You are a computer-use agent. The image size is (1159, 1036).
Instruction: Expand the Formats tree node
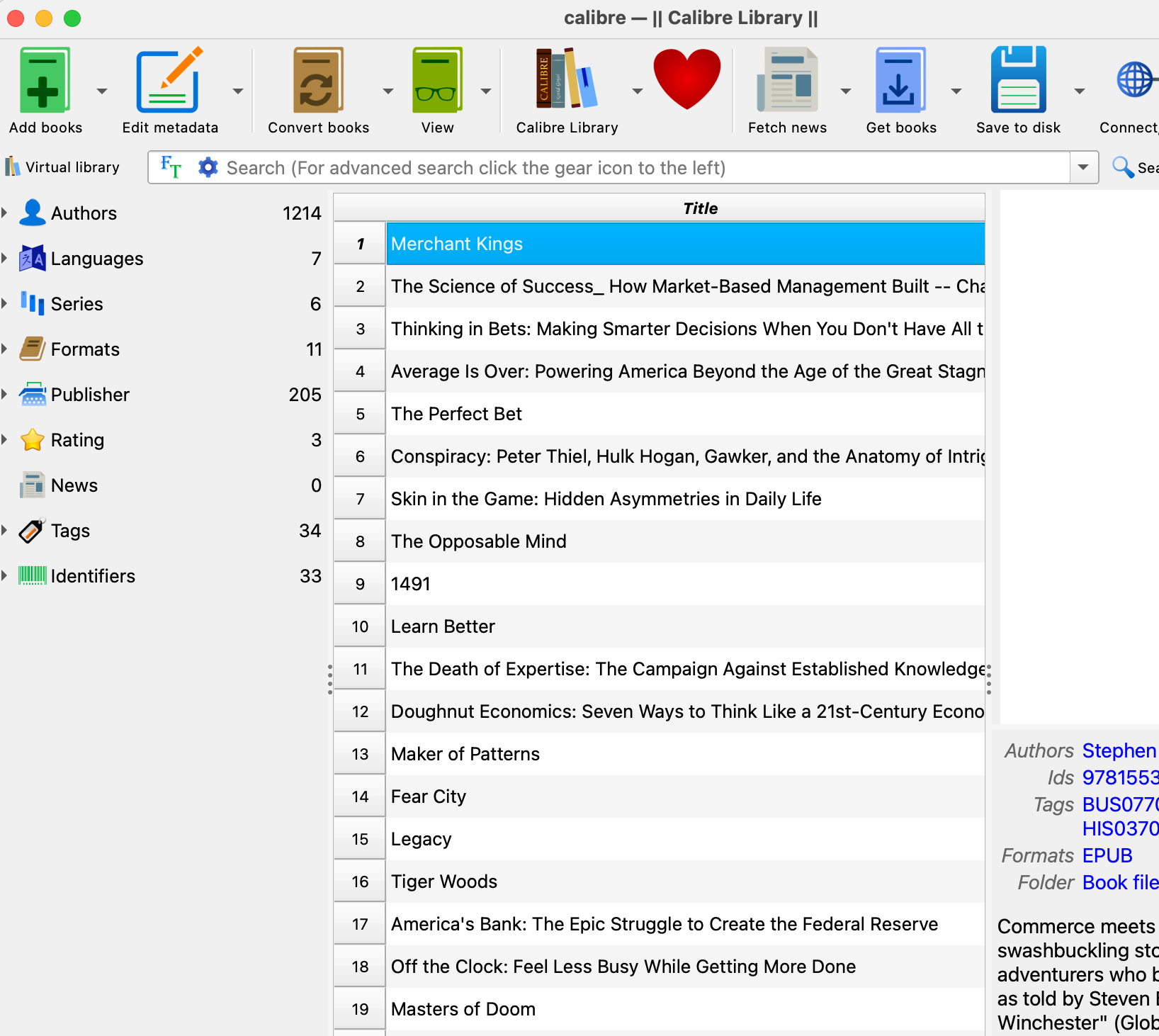[5, 349]
